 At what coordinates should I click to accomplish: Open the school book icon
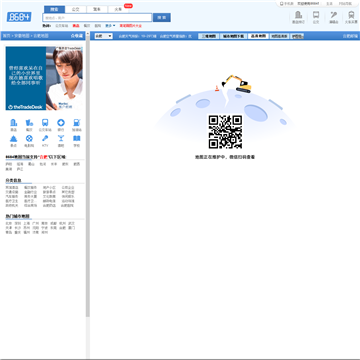pyautogui.click(x=77, y=138)
